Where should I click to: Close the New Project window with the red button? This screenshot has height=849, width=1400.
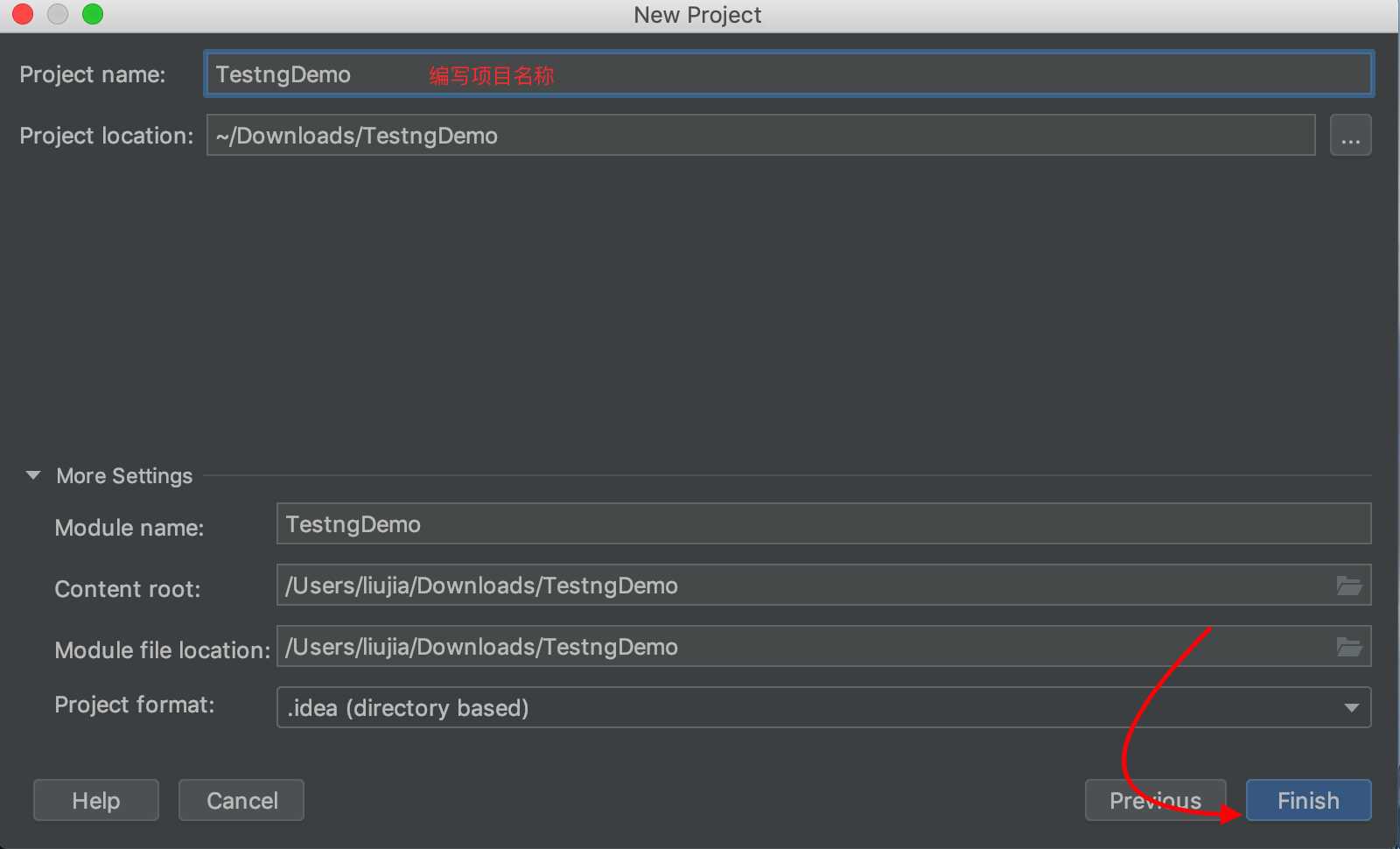coord(23,14)
